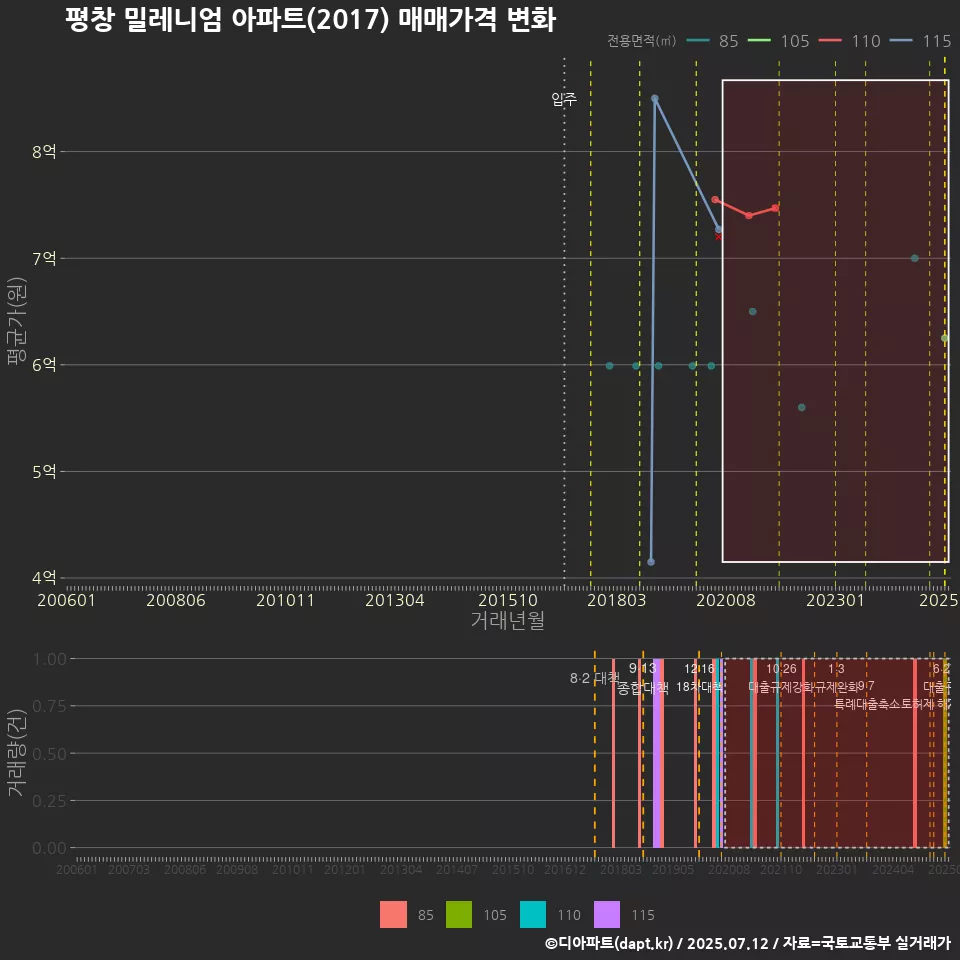Click the '0.25' volume axis label
This screenshot has width=960, height=960.
[x=50, y=801]
